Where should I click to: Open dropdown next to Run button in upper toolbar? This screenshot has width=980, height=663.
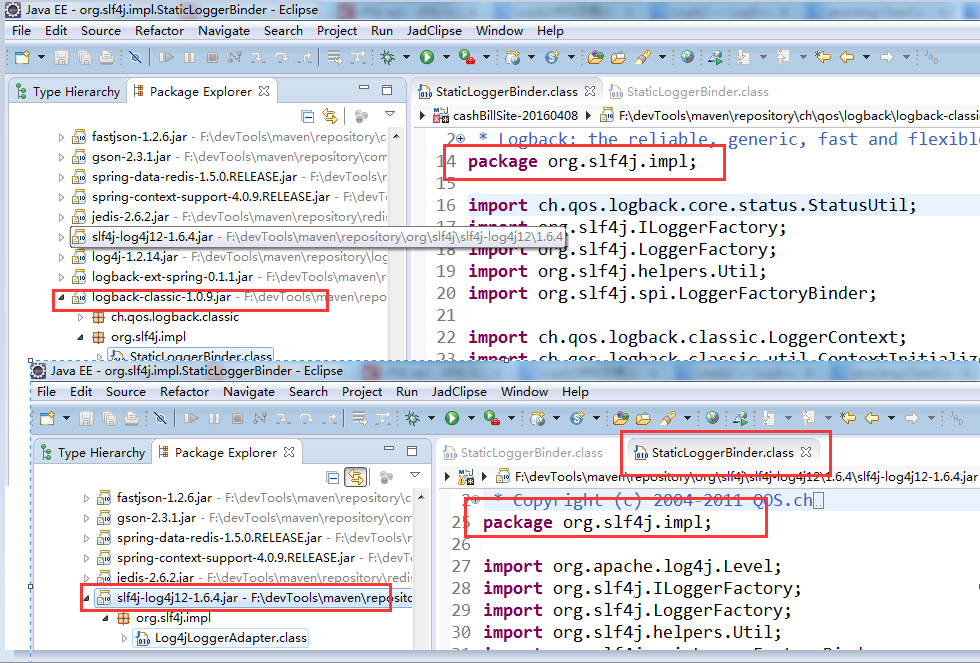446,57
